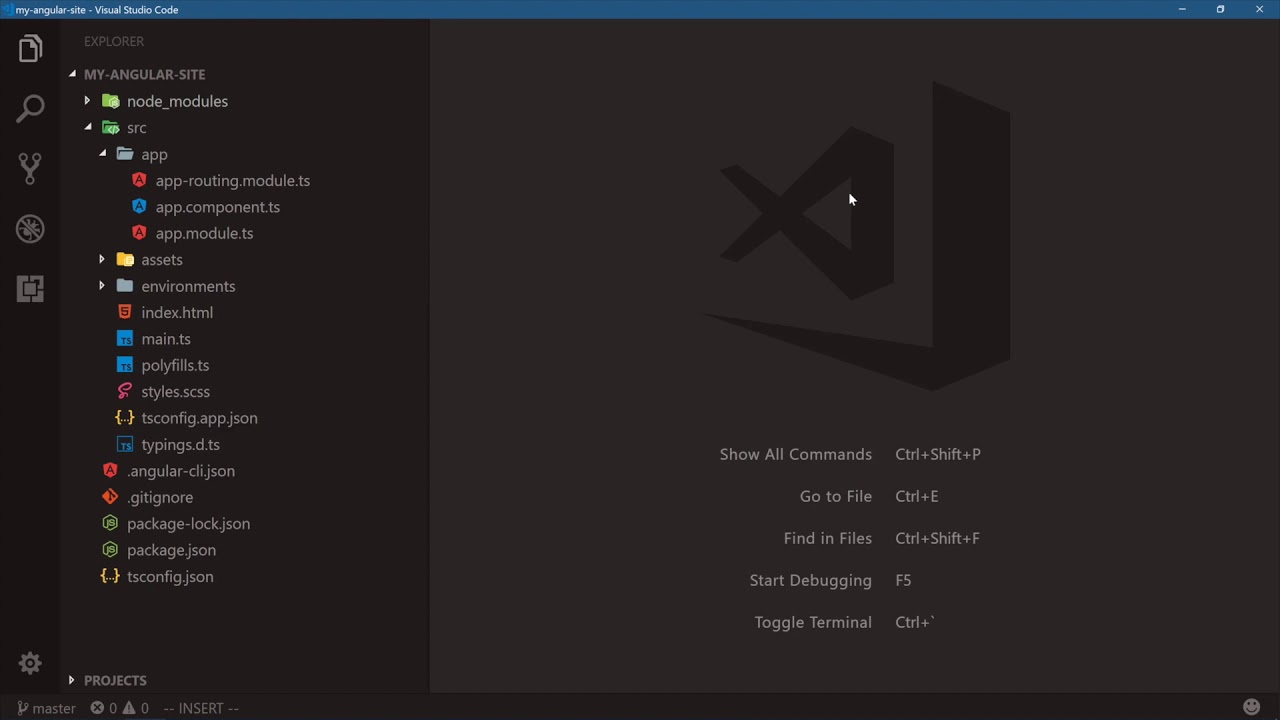Open the Source Control view

[x=30, y=168]
